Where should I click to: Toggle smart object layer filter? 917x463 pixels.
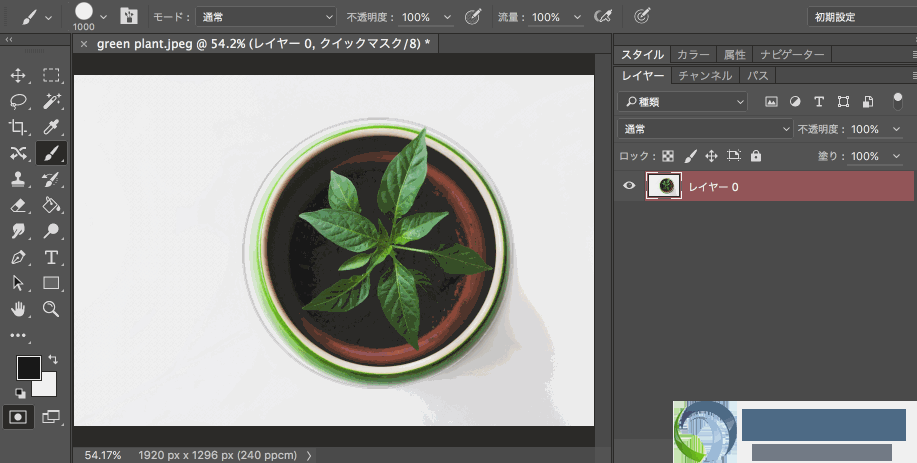tap(868, 102)
